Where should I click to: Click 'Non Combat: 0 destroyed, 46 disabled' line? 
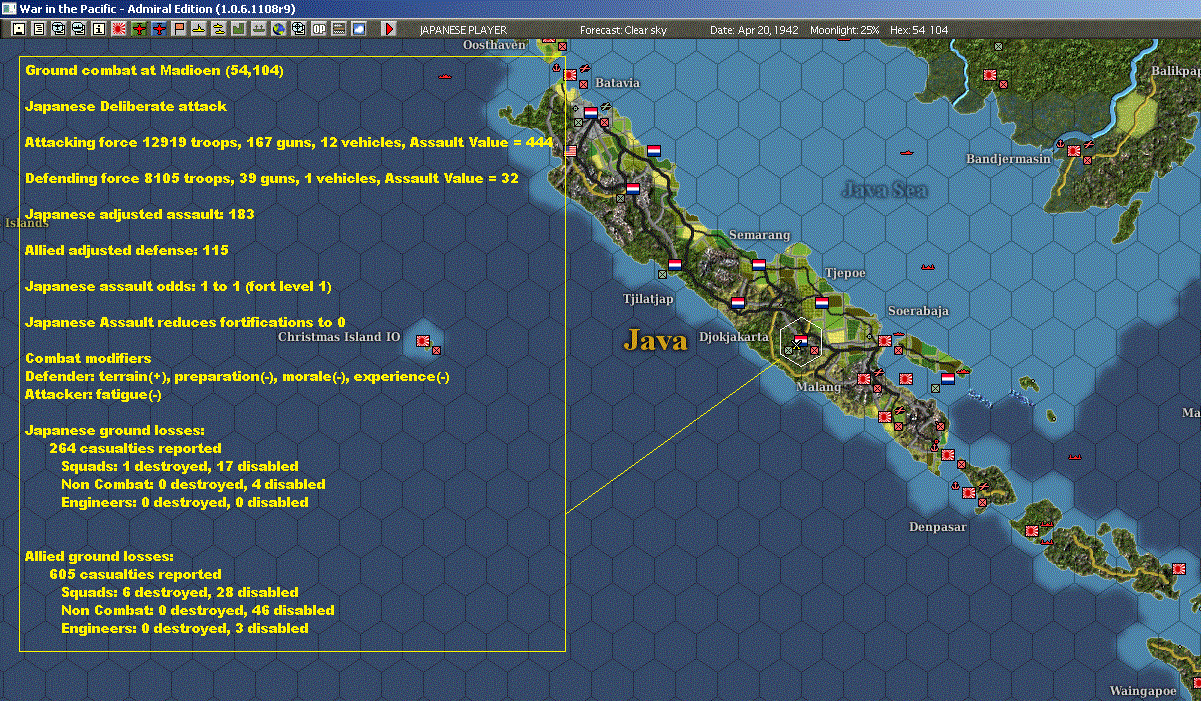click(x=198, y=610)
